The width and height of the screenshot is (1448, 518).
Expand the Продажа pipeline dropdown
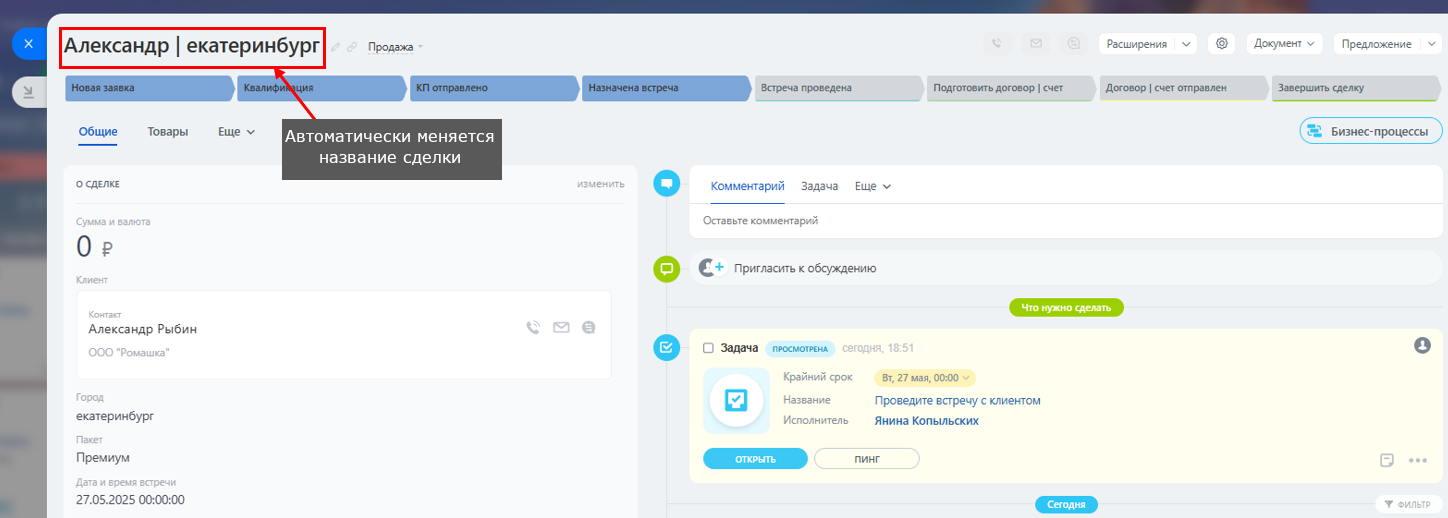pyautogui.click(x=396, y=47)
